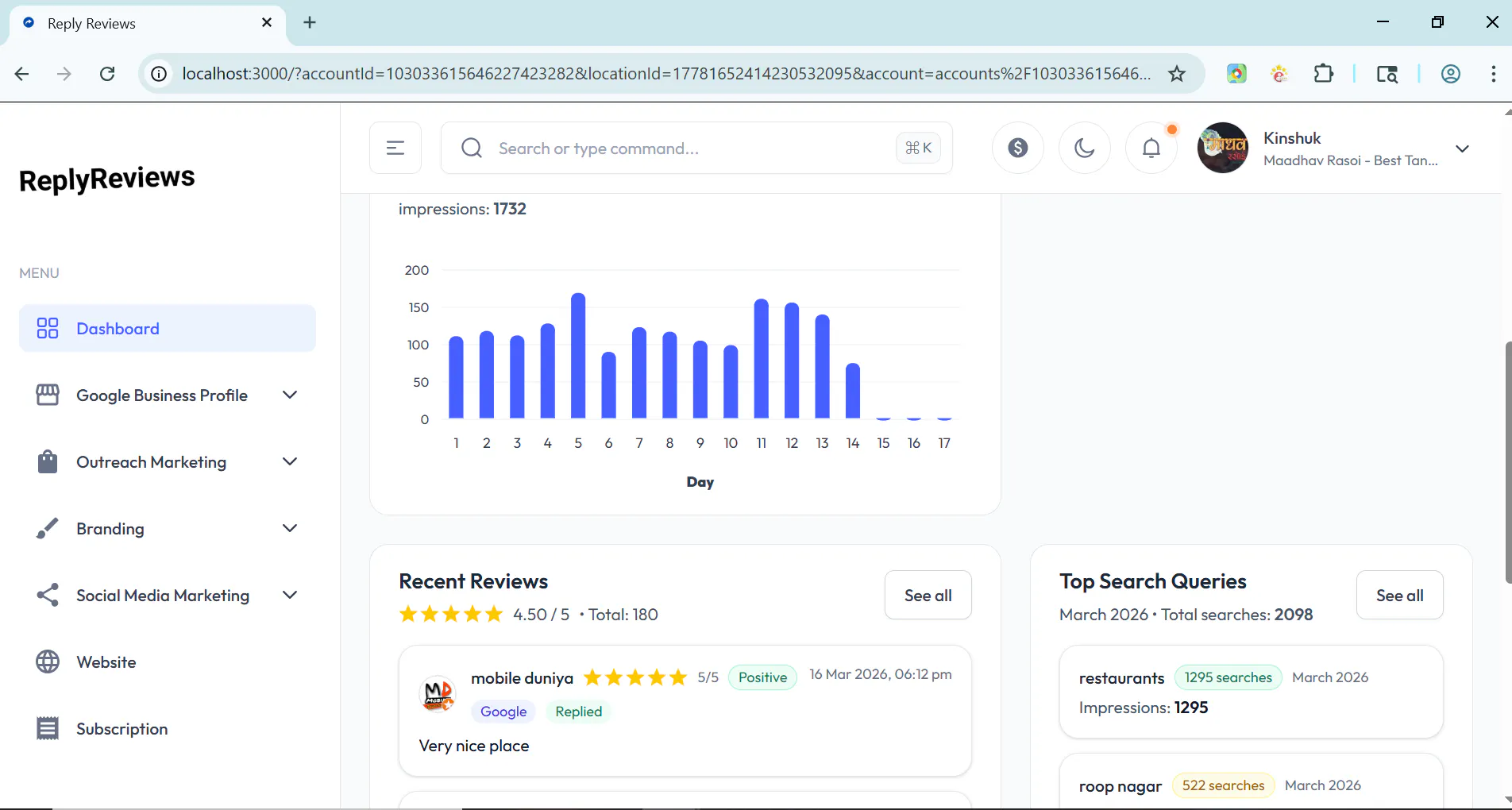Click the page vertical scrollbar thumb
The width and height of the screenshot is (1512, 810).
pos(1508,462)
